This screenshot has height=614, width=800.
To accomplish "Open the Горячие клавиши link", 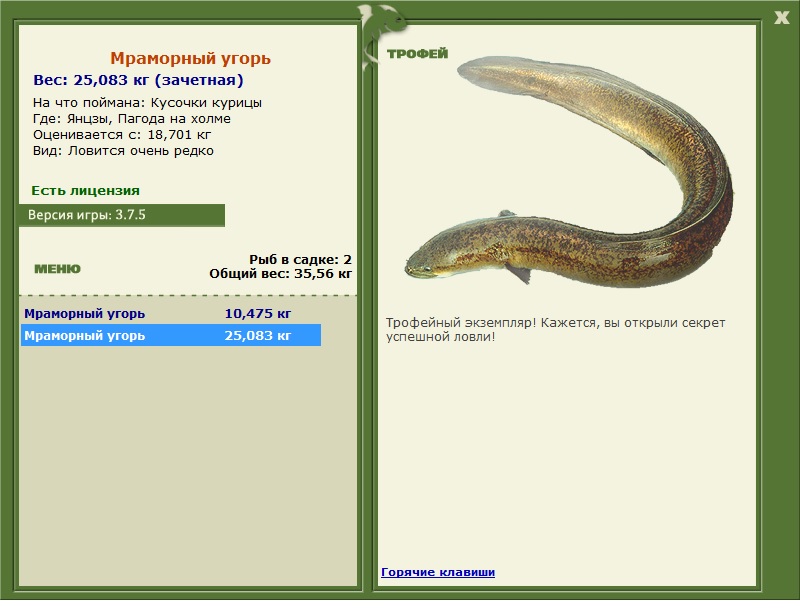I will click(x=438, y=572).
